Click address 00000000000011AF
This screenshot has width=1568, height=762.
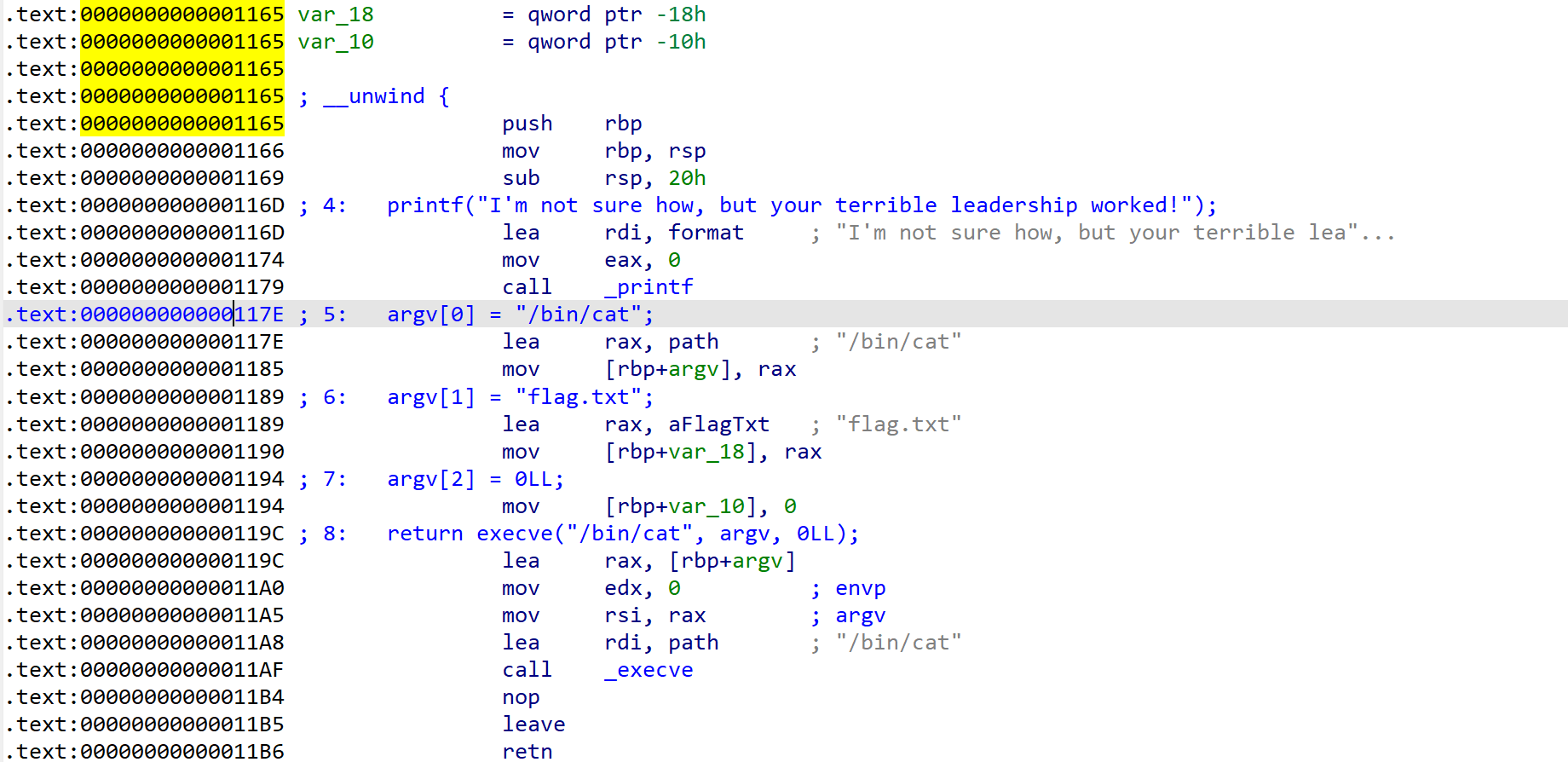pyautogui.click(x=182, y=670)
